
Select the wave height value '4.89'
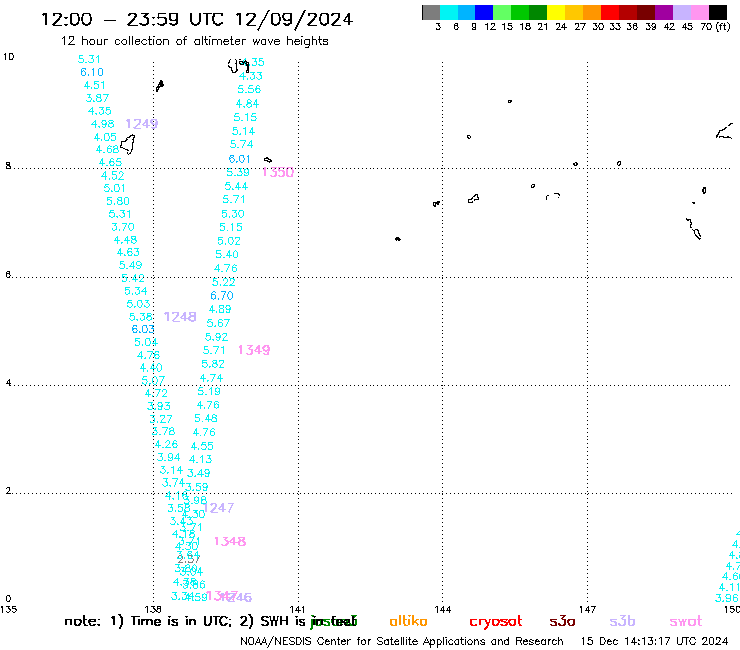point(220,310)
